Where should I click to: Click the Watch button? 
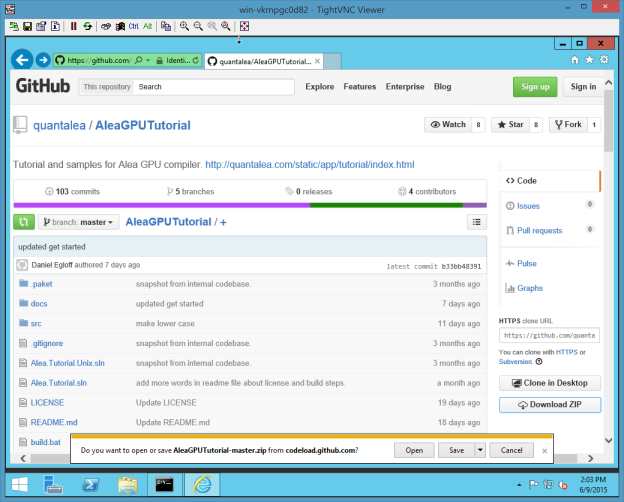(448, 125)
